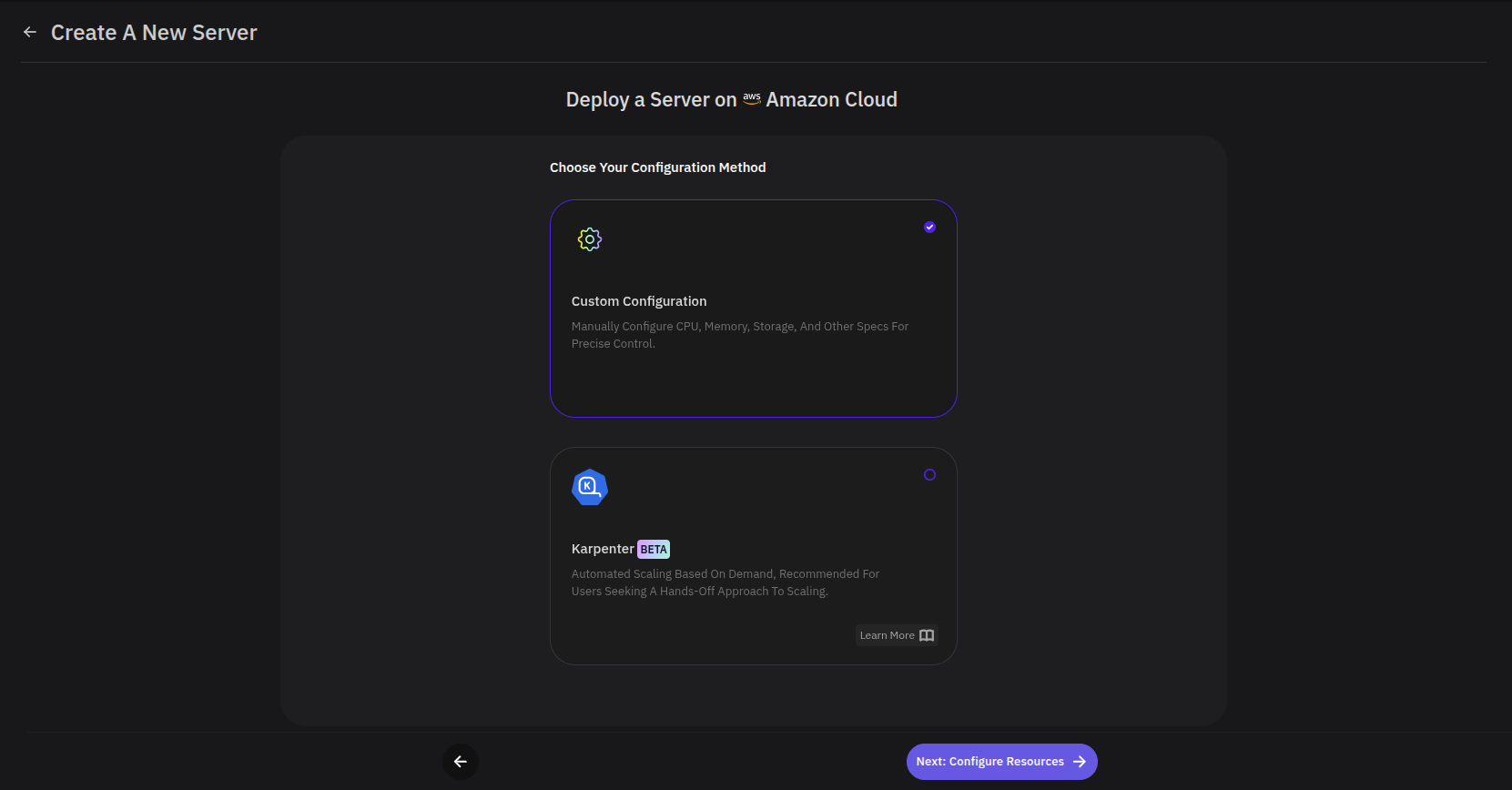
Task: Click Next: Configure Resources button
Action: pos(1001,762)
